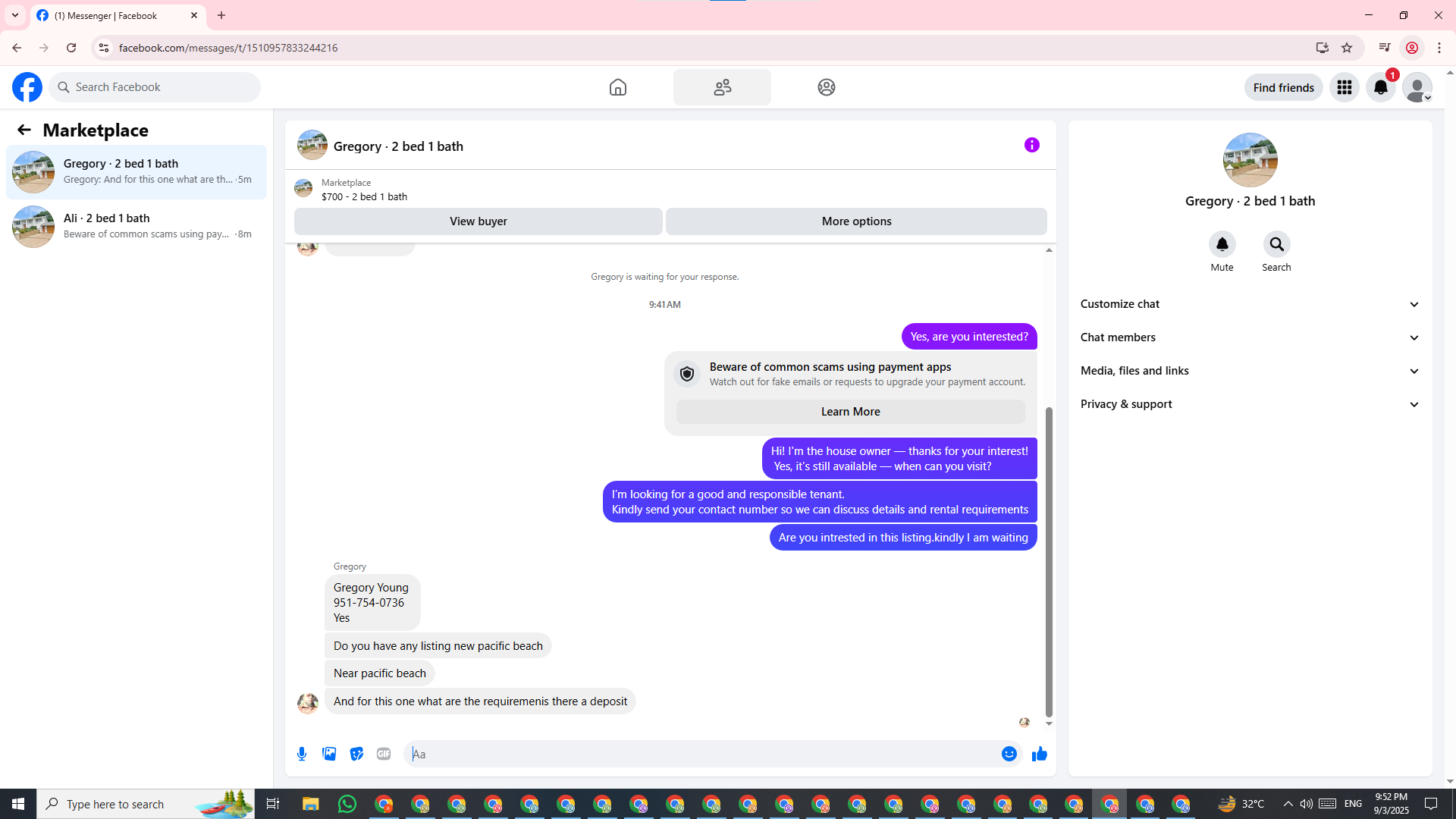Open the WhatsApp taskbar icon
Viewport: 1456px width, 819px height.
pyautogui.click(x=347, y=804)
